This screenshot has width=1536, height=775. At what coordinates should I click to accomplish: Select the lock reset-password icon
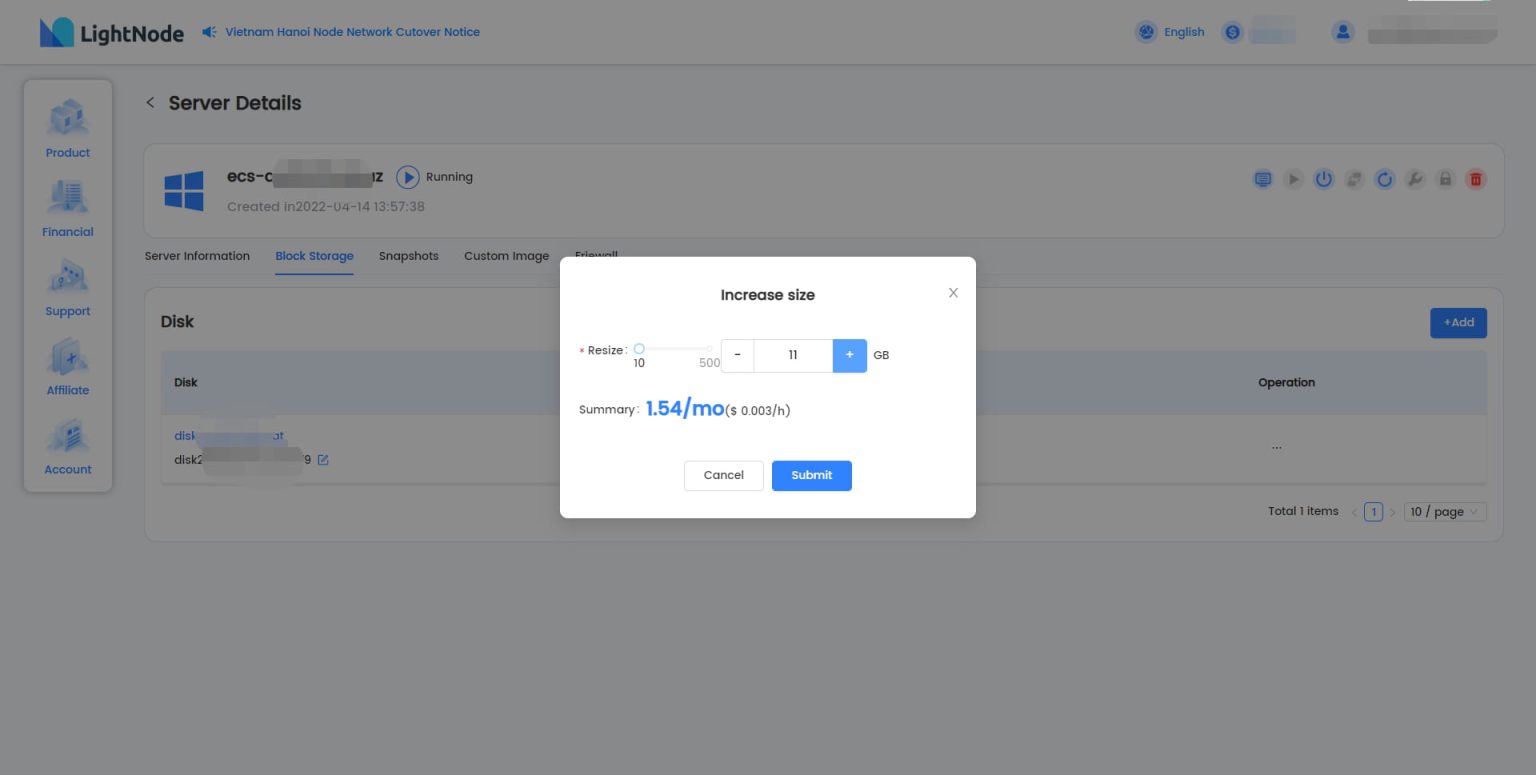point(1445,179)
